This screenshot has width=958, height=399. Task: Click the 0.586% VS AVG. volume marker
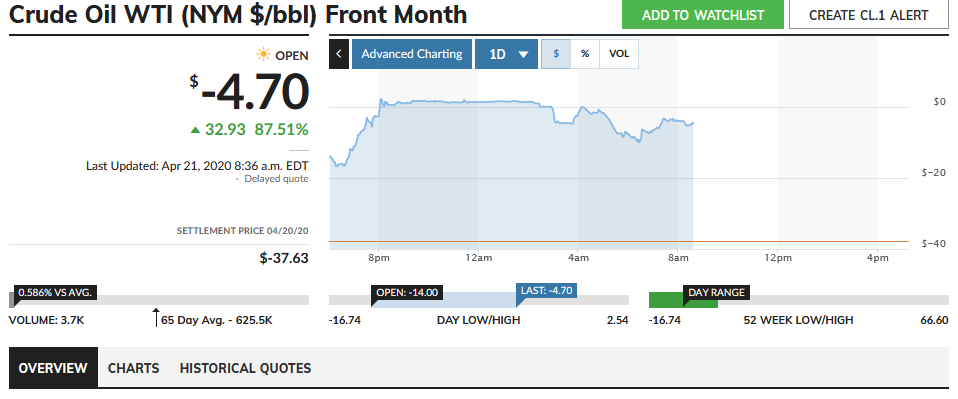coord(56,293)
